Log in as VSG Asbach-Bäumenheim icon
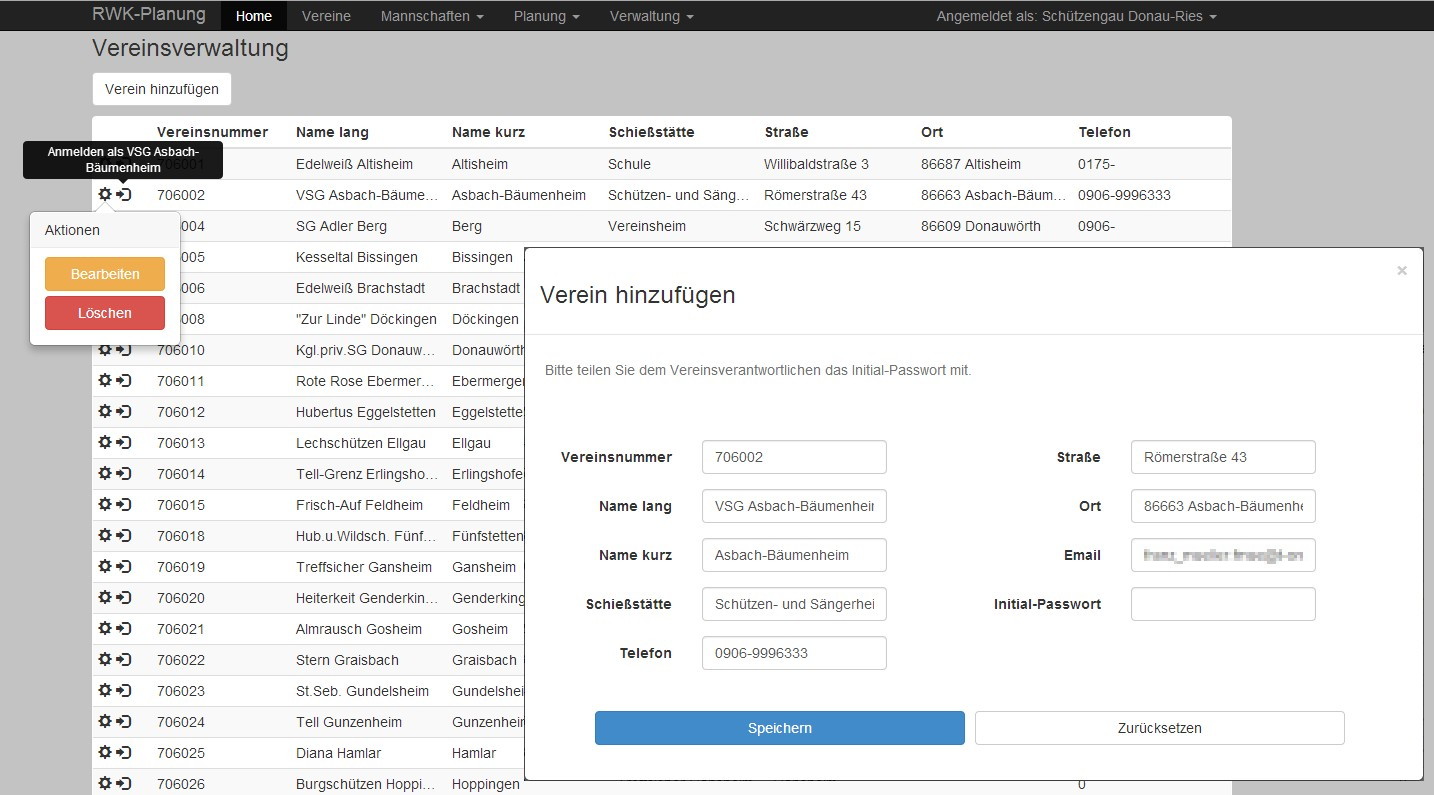Screen dimensions: 1434x795 124,194
